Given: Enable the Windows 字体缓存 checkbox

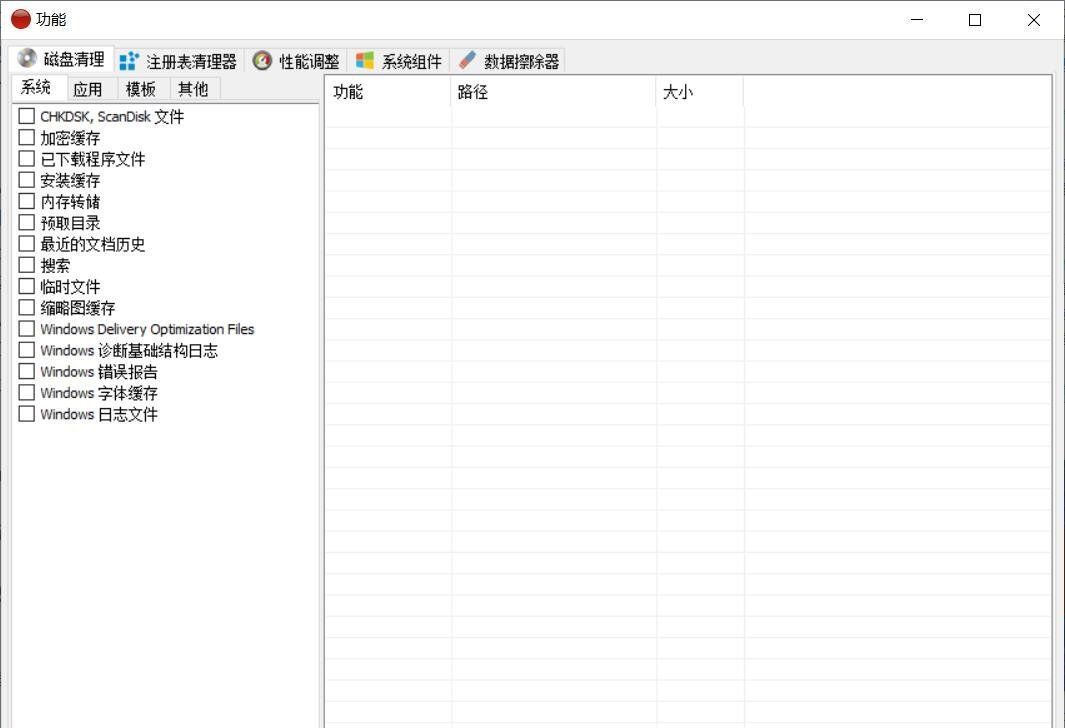Looking at the screenshot, I should [x=26, y=393].
